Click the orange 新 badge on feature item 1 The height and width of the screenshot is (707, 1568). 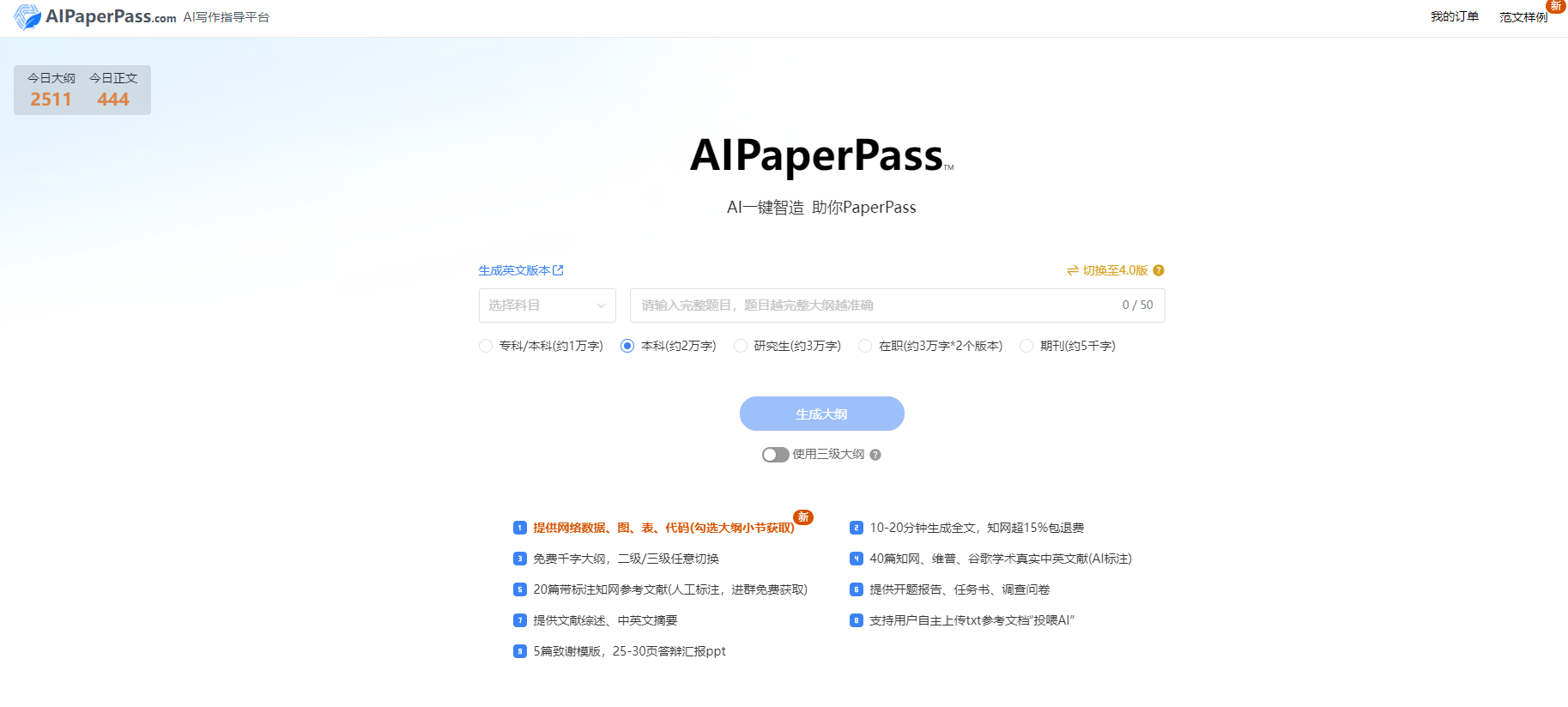point(803,517)
